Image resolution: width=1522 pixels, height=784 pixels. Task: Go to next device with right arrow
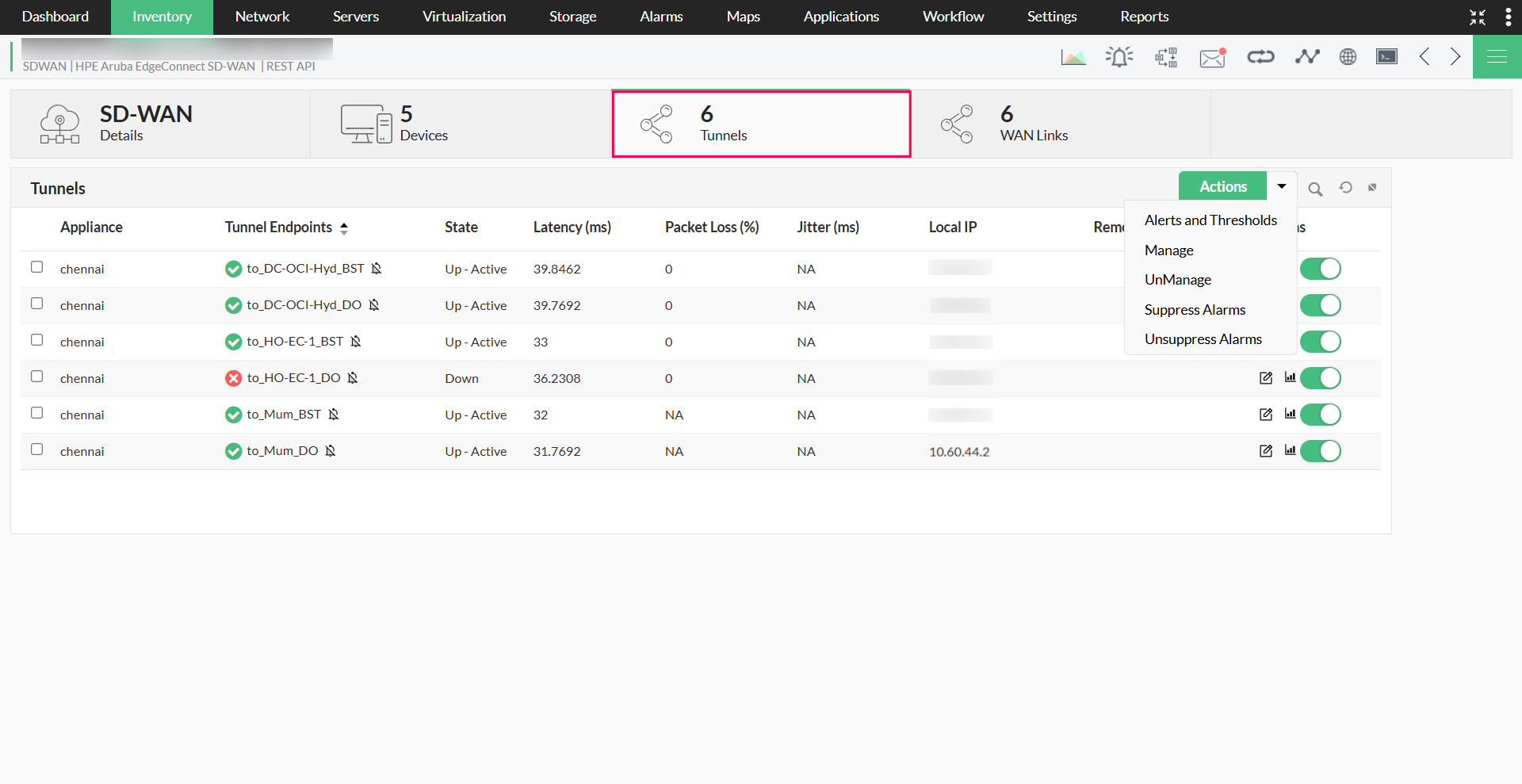[1455, 56]
